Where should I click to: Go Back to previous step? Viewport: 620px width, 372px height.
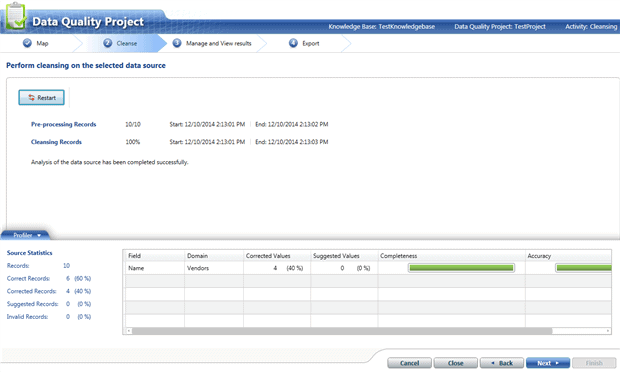coord(502,363)
